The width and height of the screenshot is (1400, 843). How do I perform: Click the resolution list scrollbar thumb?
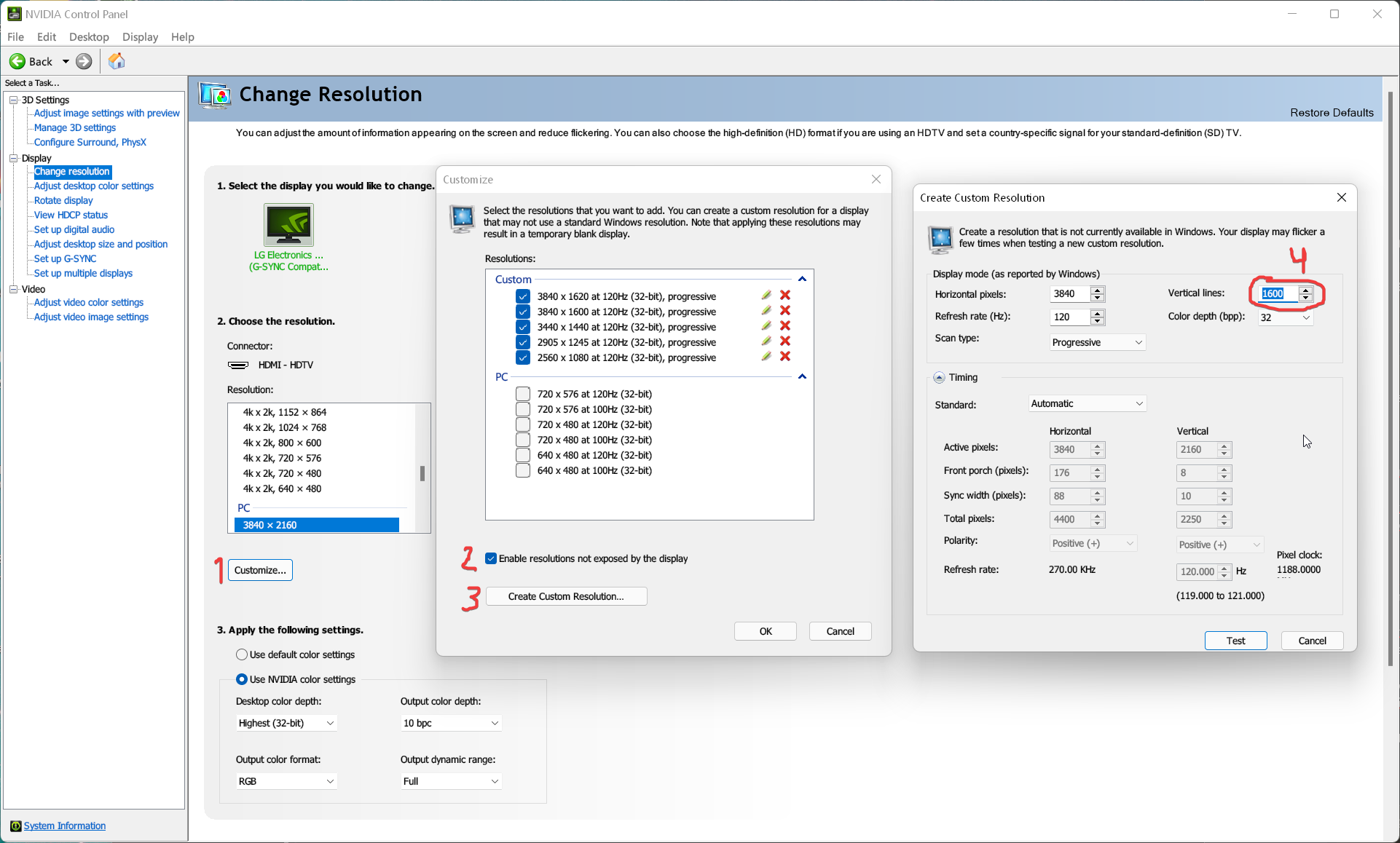pos(422,473)
